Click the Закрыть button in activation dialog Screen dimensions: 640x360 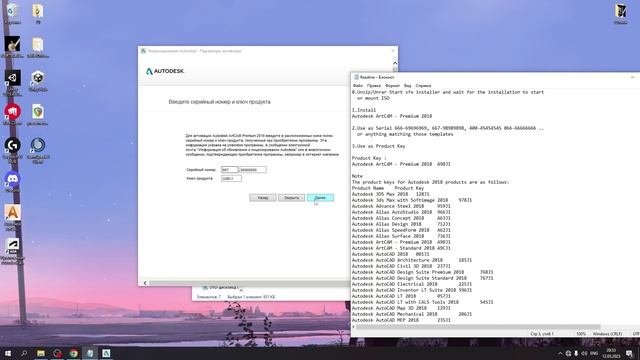pos(291,198)
